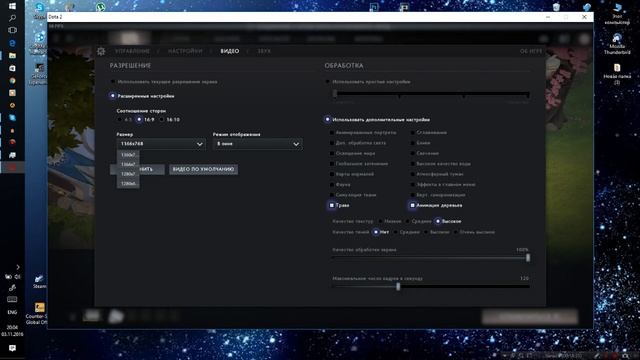
Task: Select the Counter-Strike Global Offensive desktop icon
Action: pyautogui.click(x=38, y=313)
